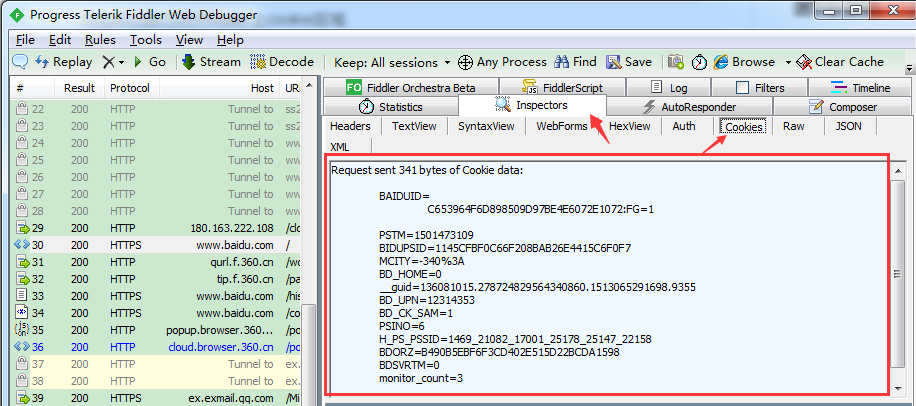Select the Raw inspector tab
The width and height of the screenshot is (916, 406).
coord(793,126)
